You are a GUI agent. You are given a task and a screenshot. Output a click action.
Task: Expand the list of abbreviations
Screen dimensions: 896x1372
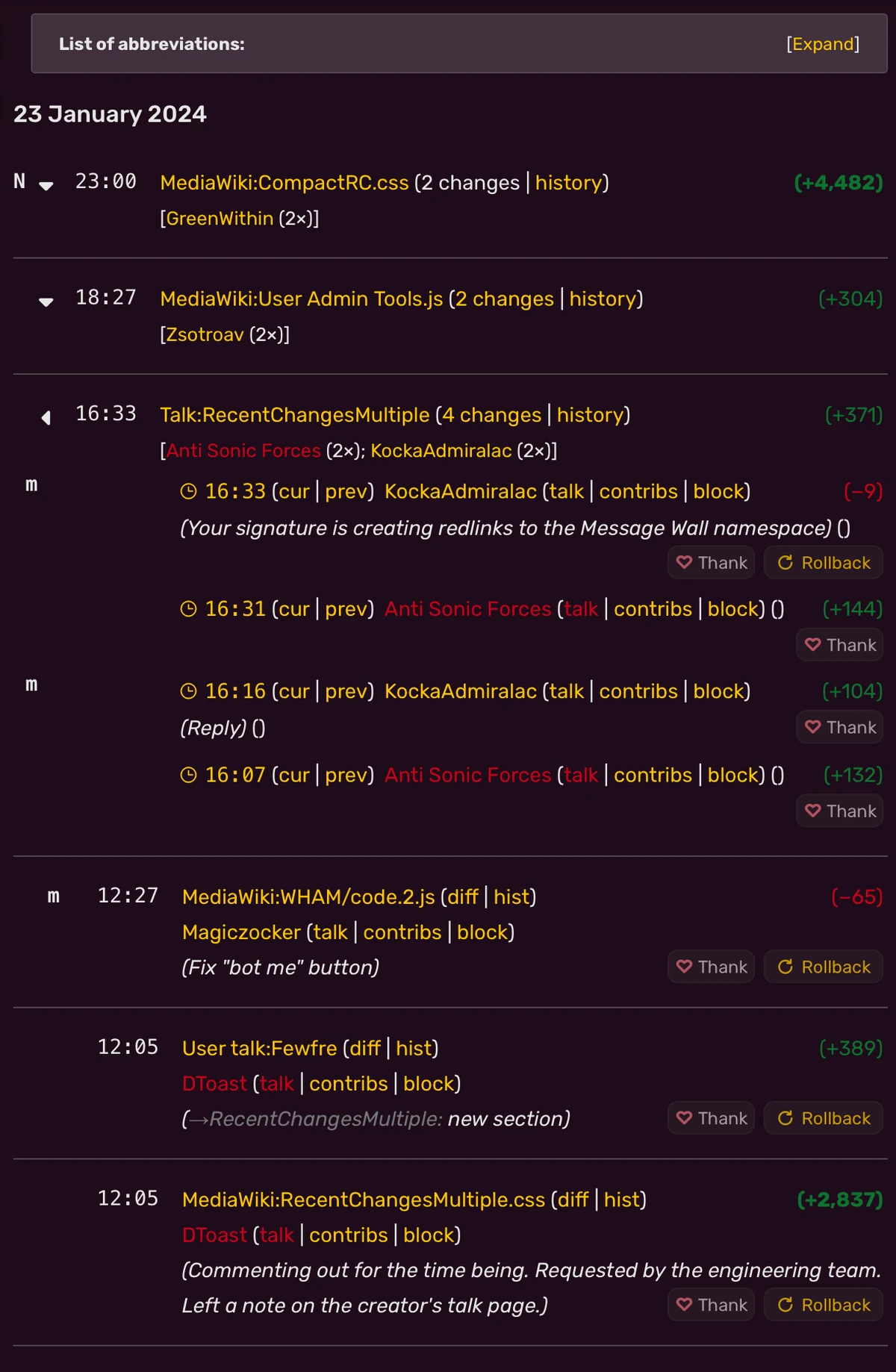click(824, 44)
